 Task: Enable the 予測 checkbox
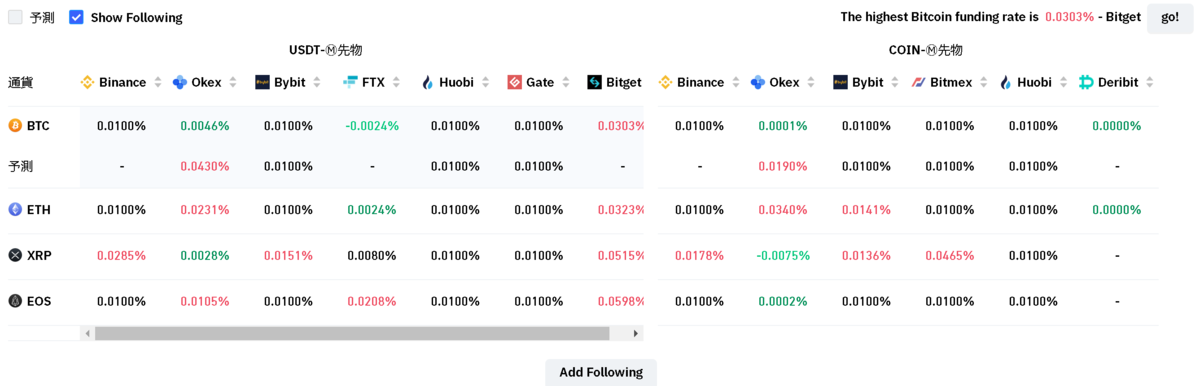click(x=15, y=17)
